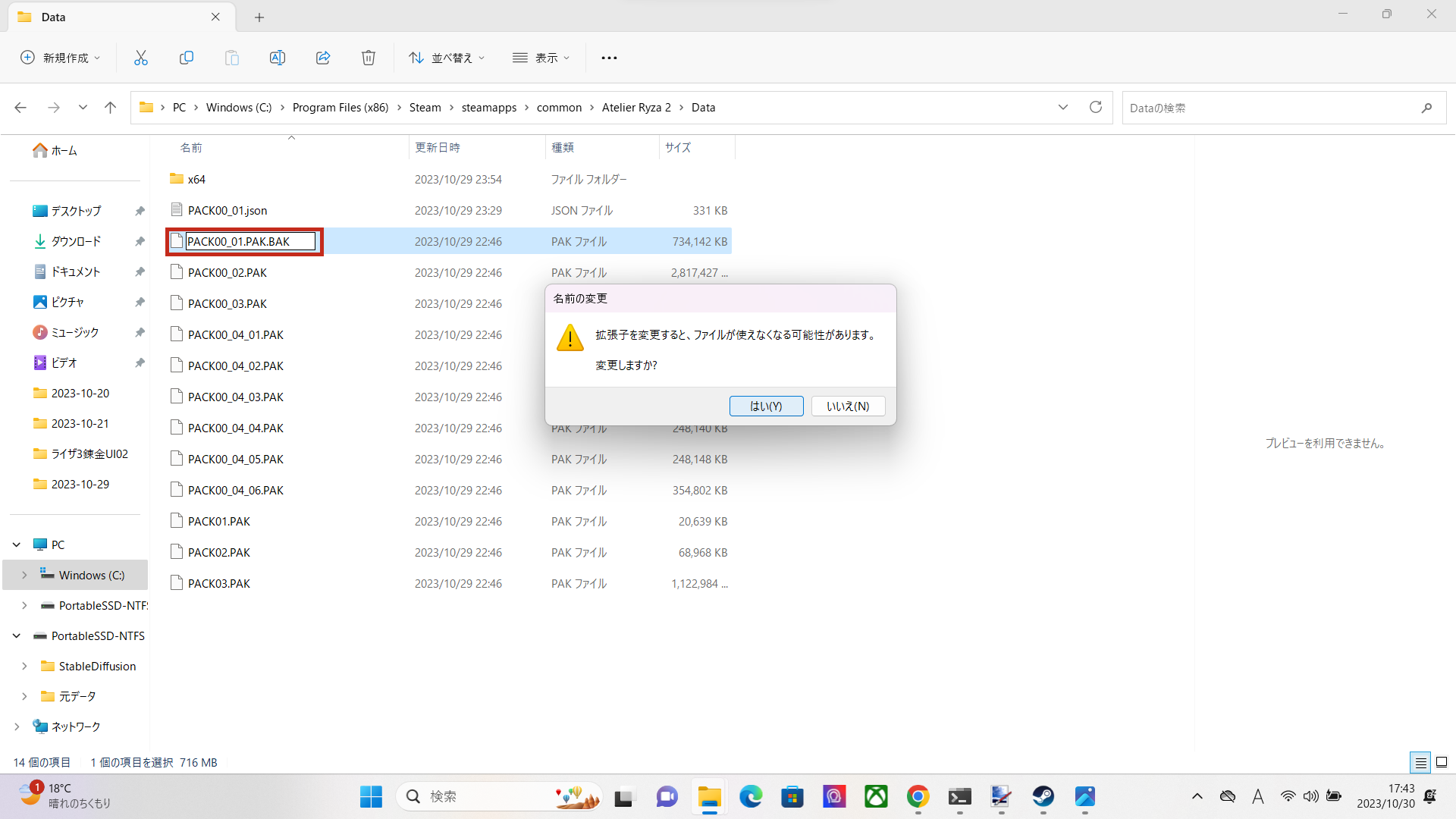The width and height of the screenshot is (1456, 819).
Task: Switch to large icons view layout
Action: pos(1442,762)
